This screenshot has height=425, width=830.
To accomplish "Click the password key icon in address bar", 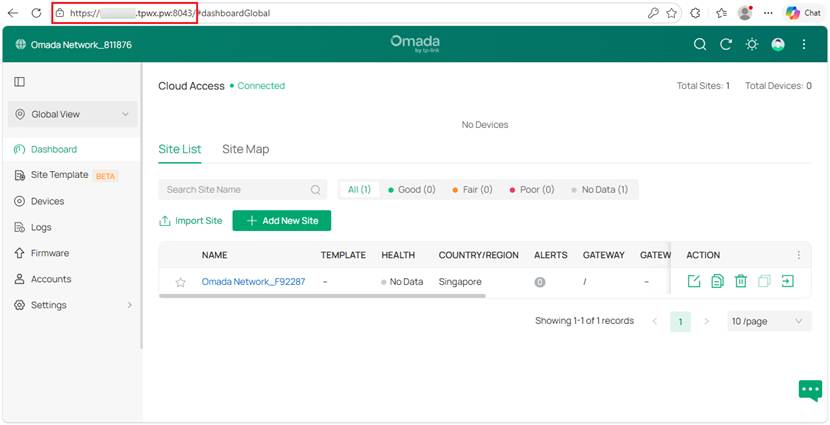I will coord(653,13).
